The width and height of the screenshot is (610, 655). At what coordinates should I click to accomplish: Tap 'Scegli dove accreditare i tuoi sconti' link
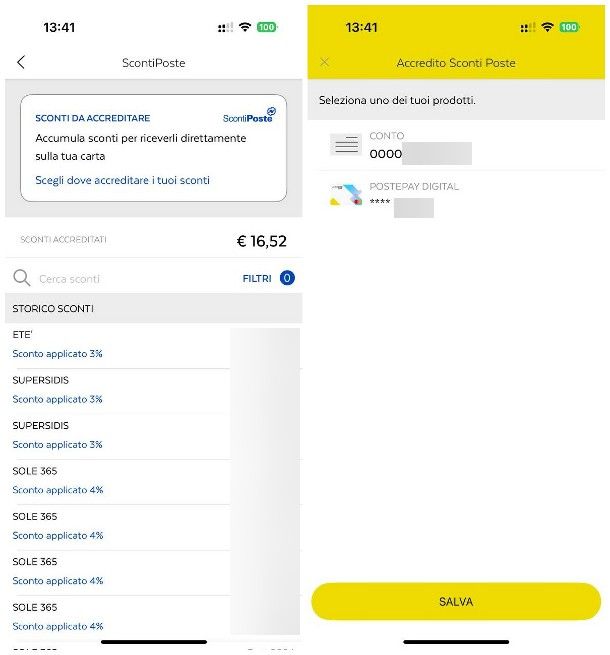pyautogui.click(x=122, y=180)
